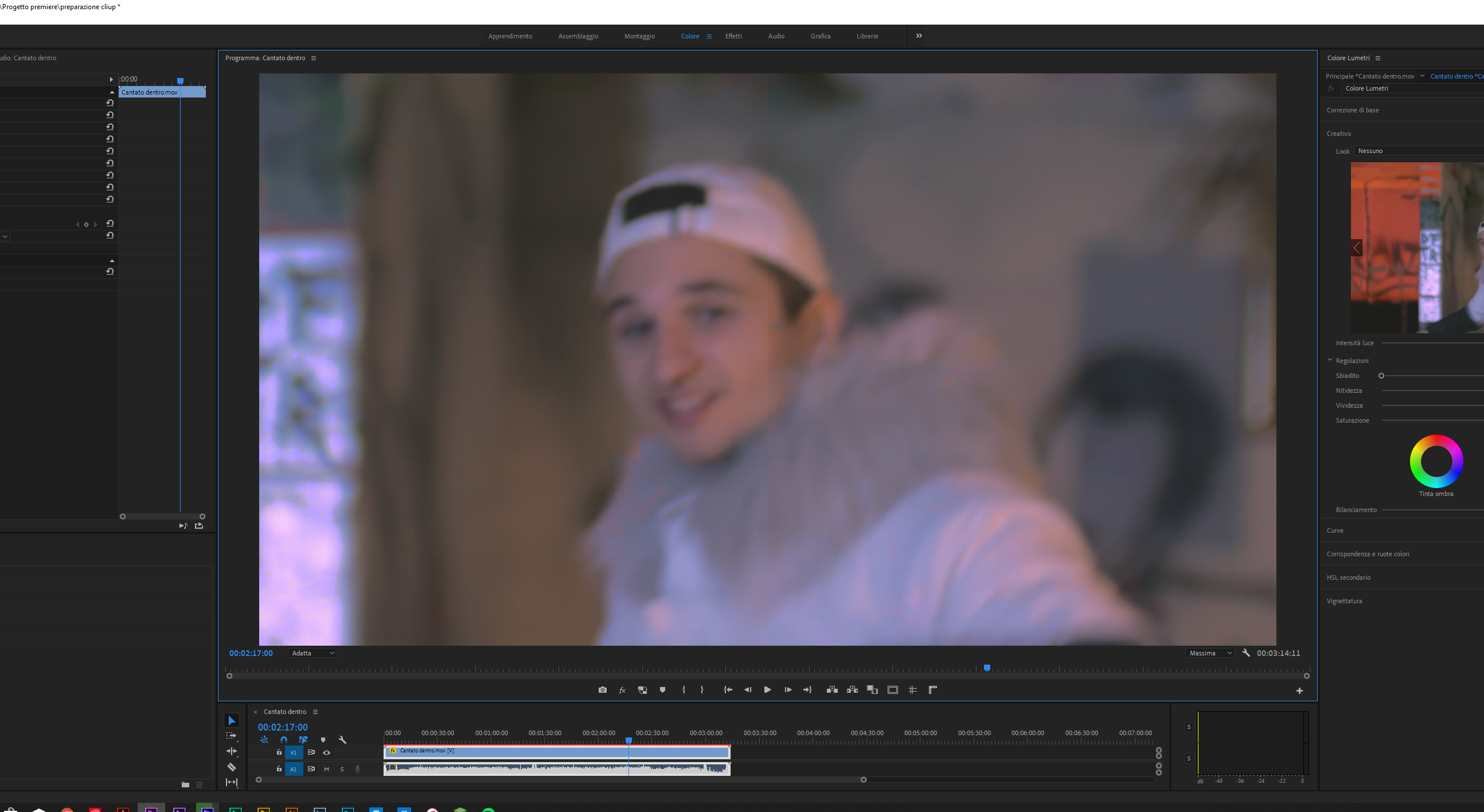Click the Lift button in program monitor
Viewport: 1484px width, 812px height.
pyautogui.click(x=832, y=690)
